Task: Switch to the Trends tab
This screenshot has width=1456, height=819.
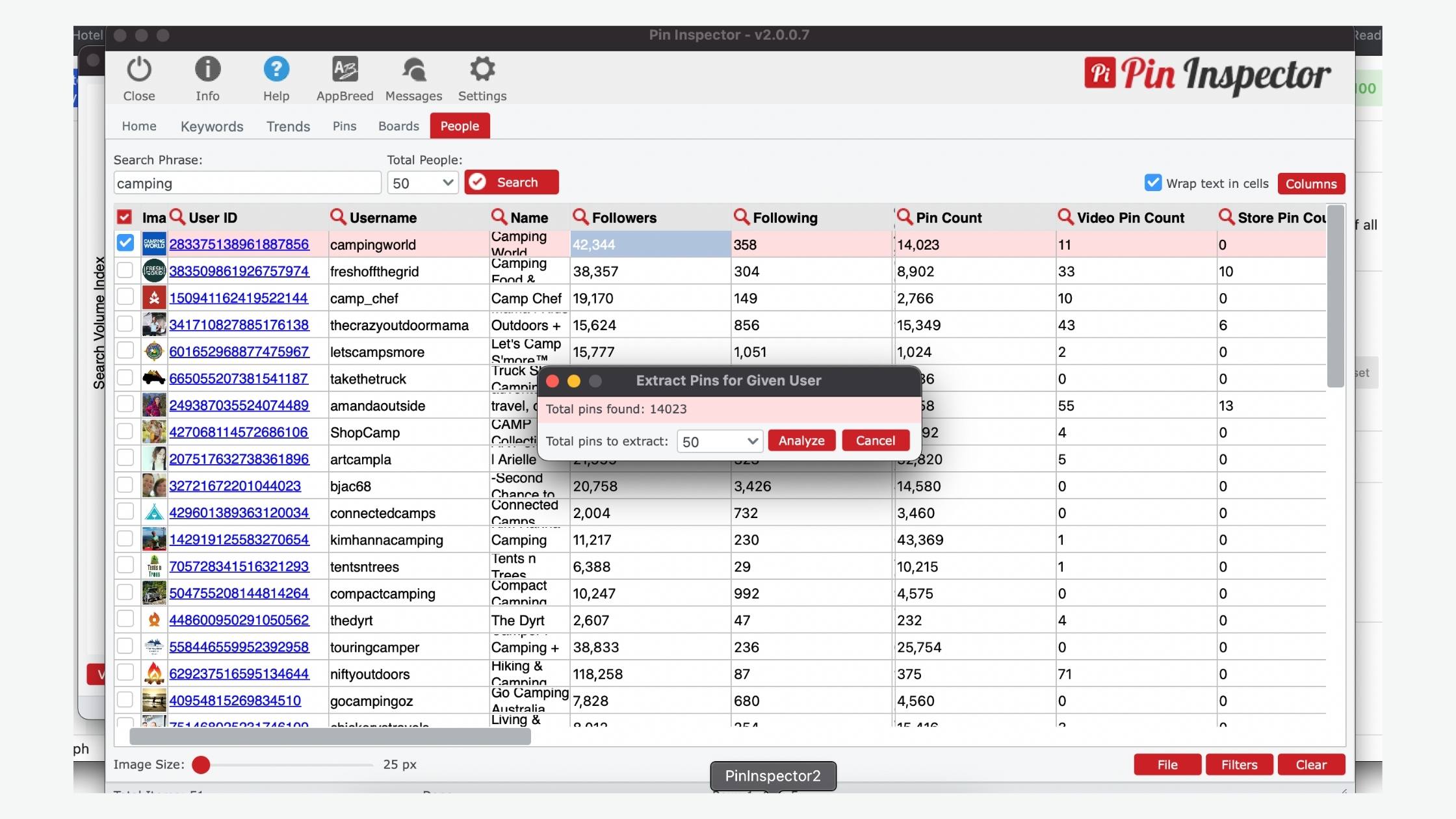Action: (x=288, y=126)
